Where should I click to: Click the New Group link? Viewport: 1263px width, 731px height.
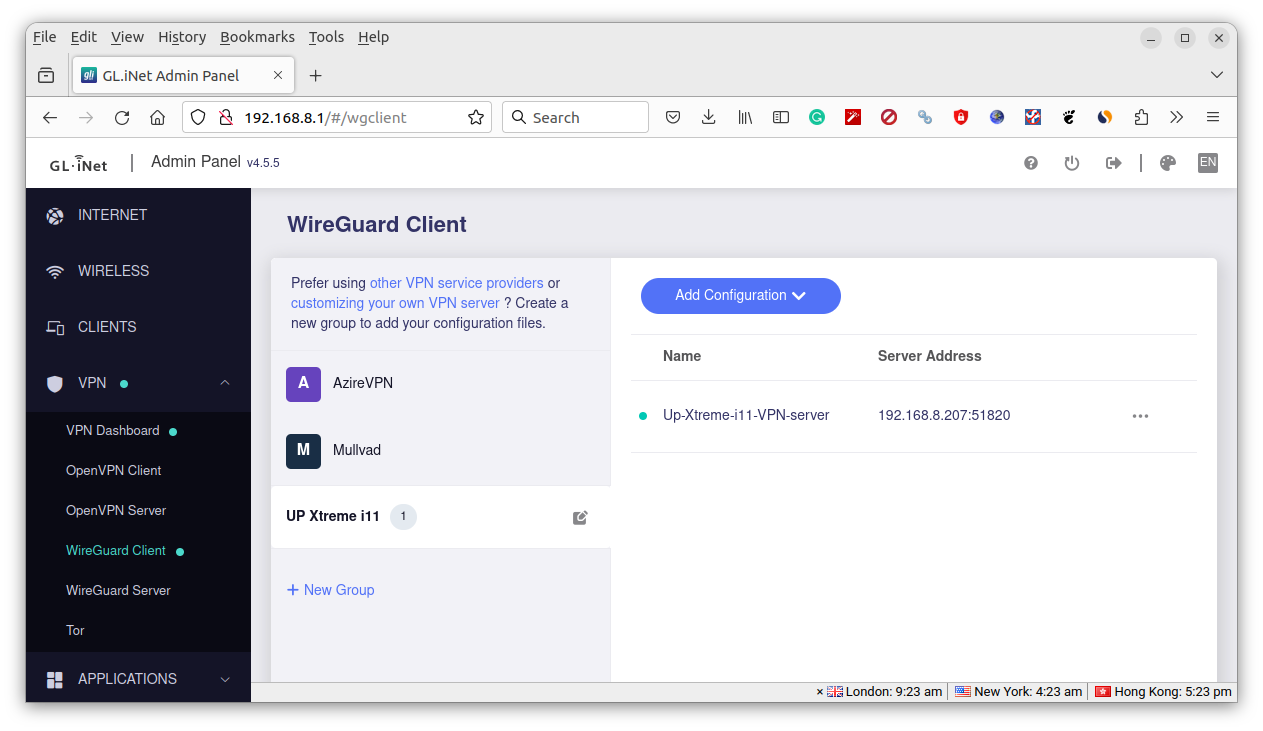331,590
